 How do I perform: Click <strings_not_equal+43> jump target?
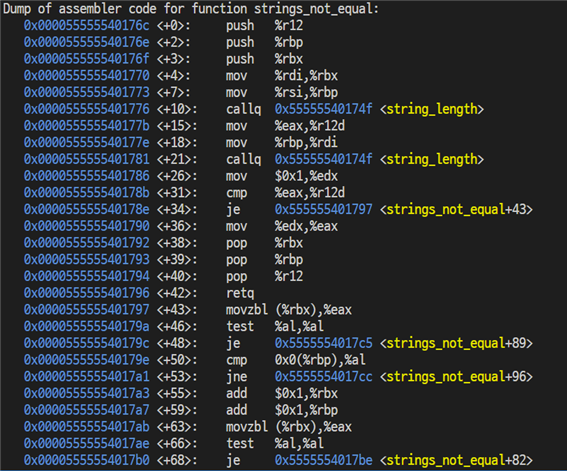click(456, 209)
